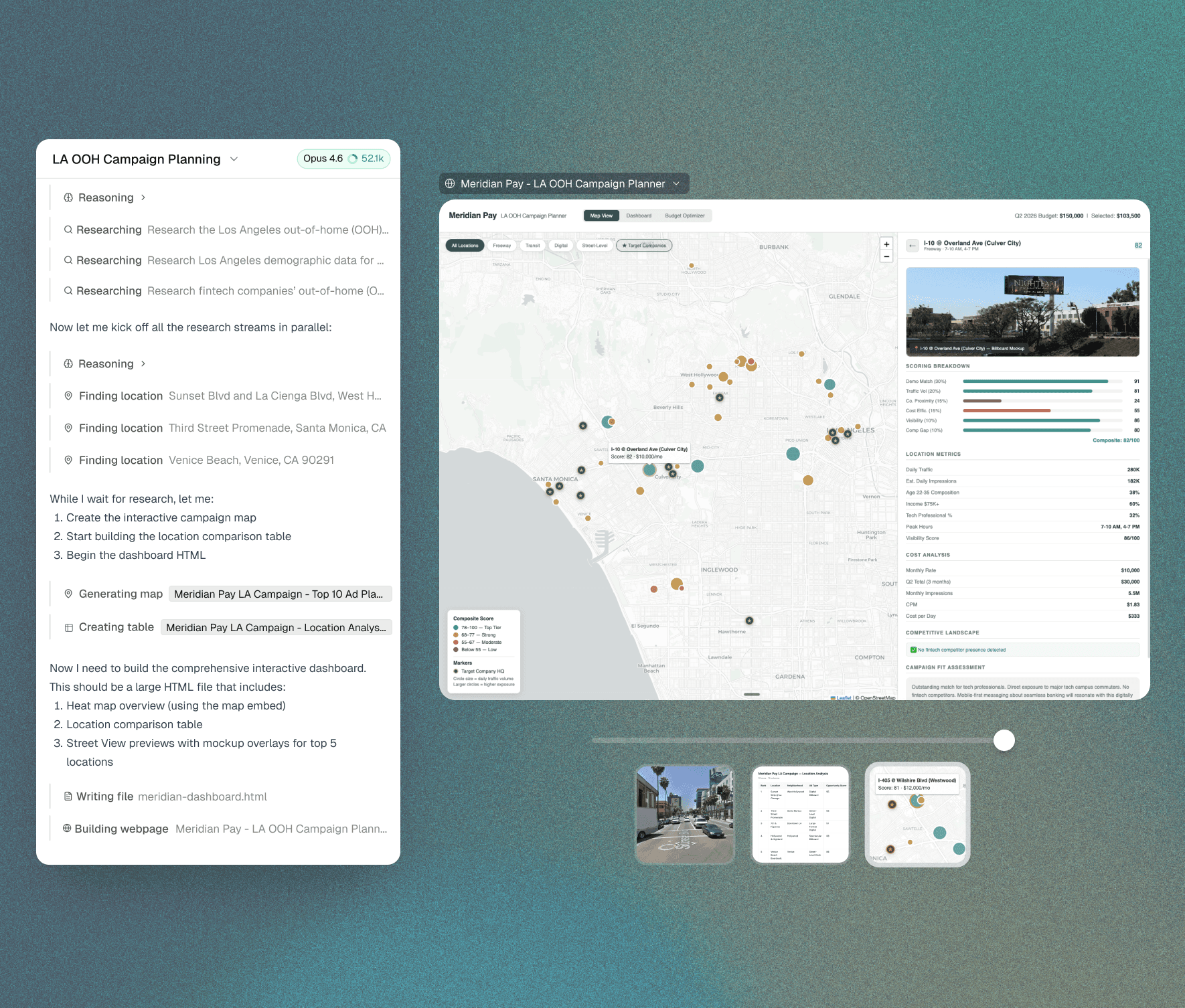Click the Building webpage globe icon
This screenshot has height=1008, width=1185.
pos(67,828)
